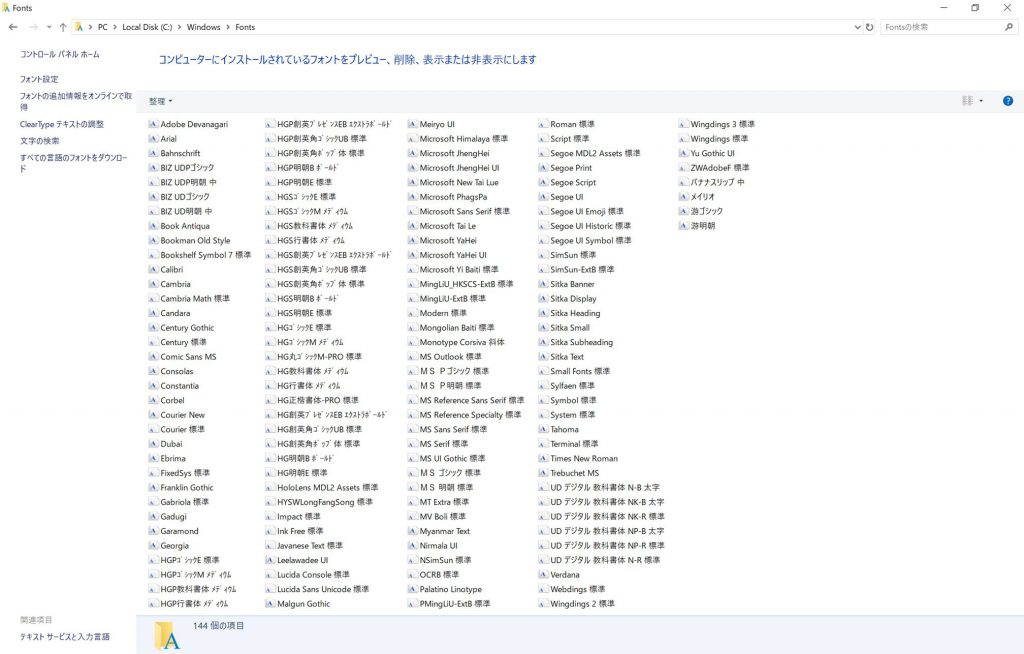The width and height of the screenshot is (1024, 654).
Task: Select the Segoe UI font icon
Action: click(543, 197)
